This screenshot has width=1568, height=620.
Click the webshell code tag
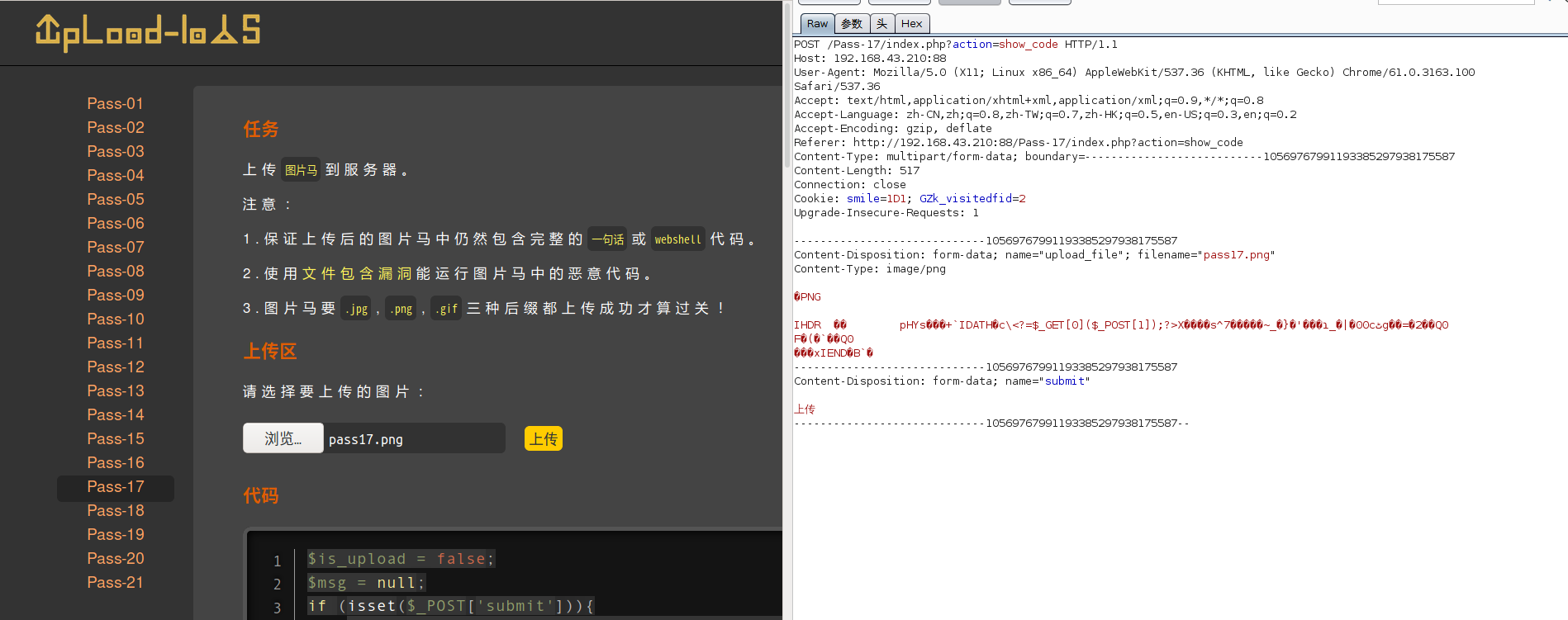pos(677,239)
